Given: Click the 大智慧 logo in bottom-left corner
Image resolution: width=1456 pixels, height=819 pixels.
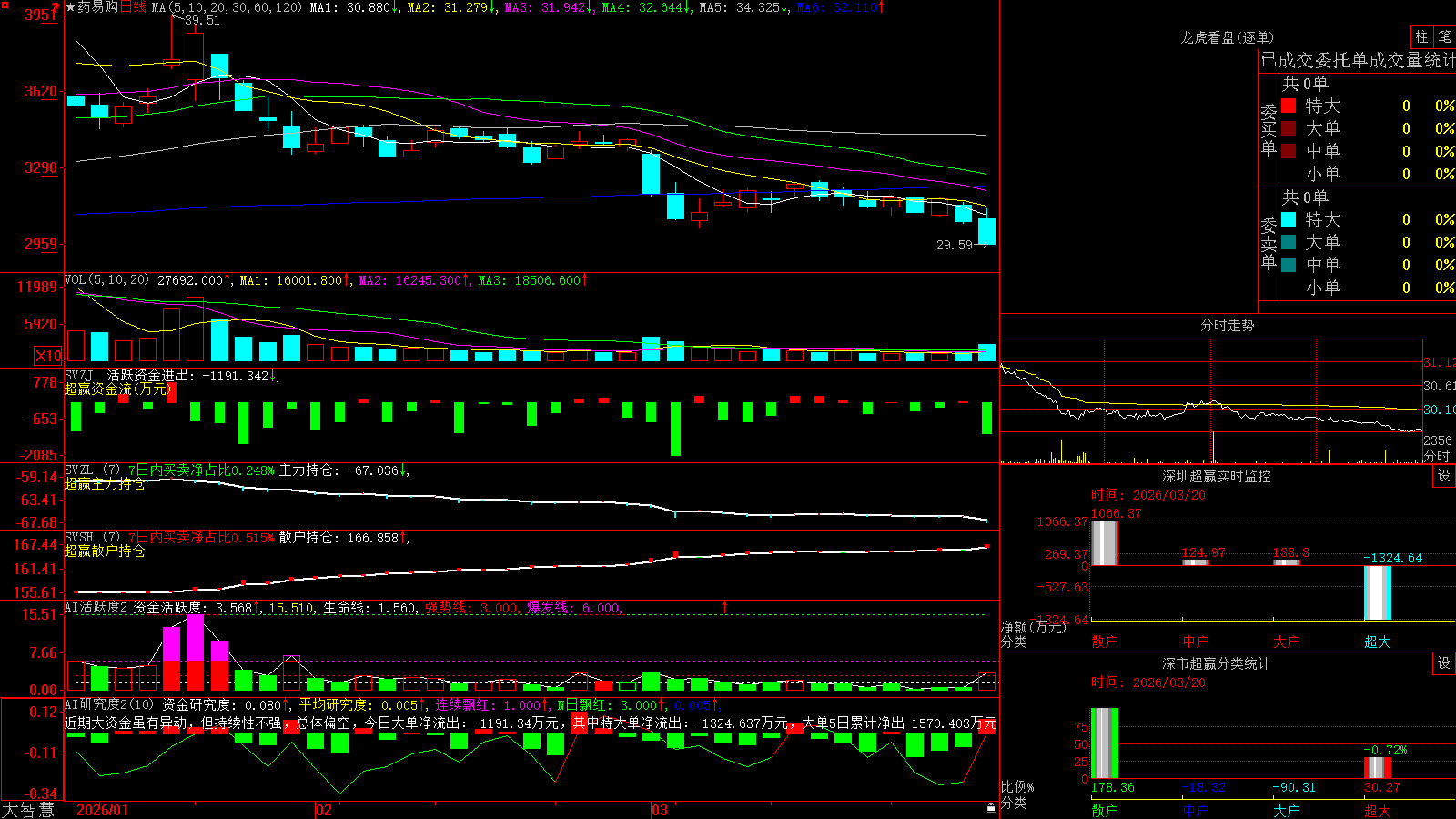Looking at the screenshot, I should [x=28, y=810].
